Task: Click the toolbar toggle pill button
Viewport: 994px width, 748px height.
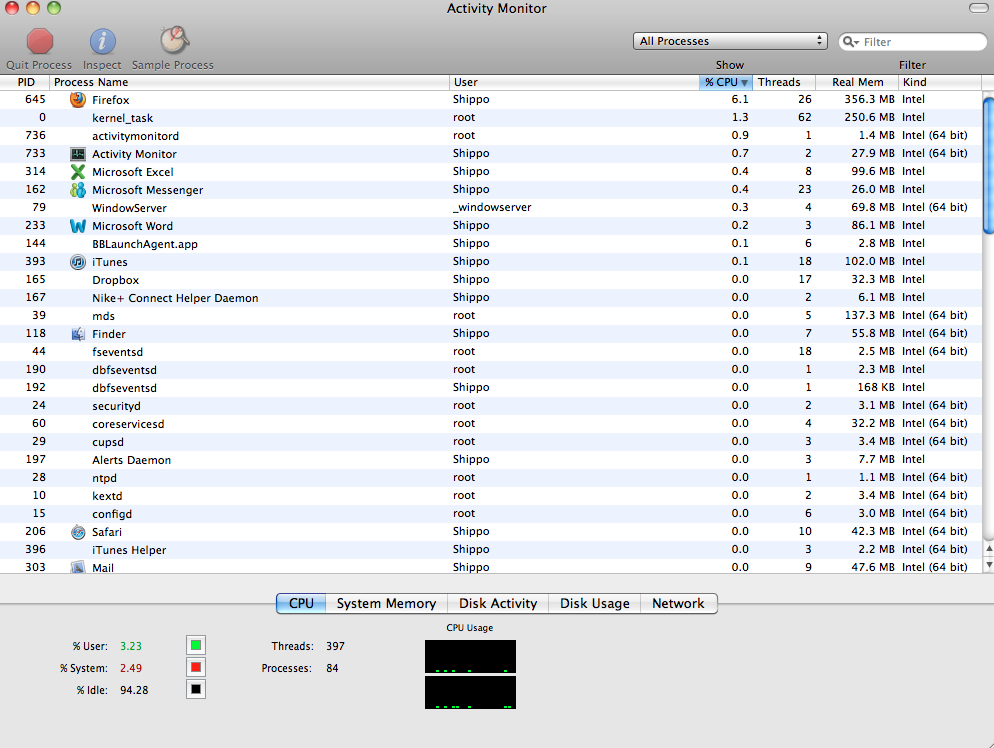Action: coord(978,8)
